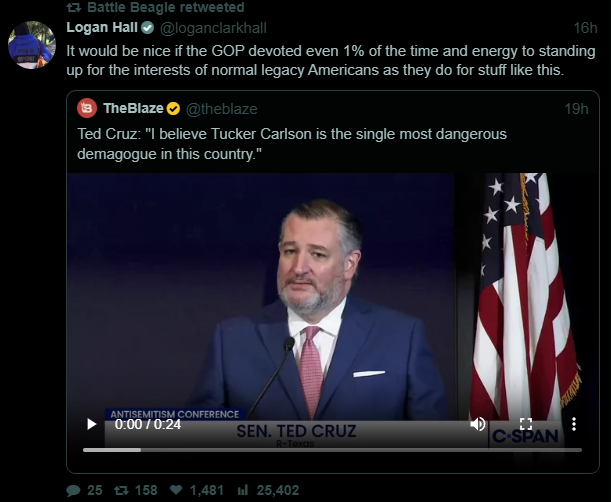Click Logan Hall's verified badge
This screenshot has height=502, width=611.
pos(147,27)
